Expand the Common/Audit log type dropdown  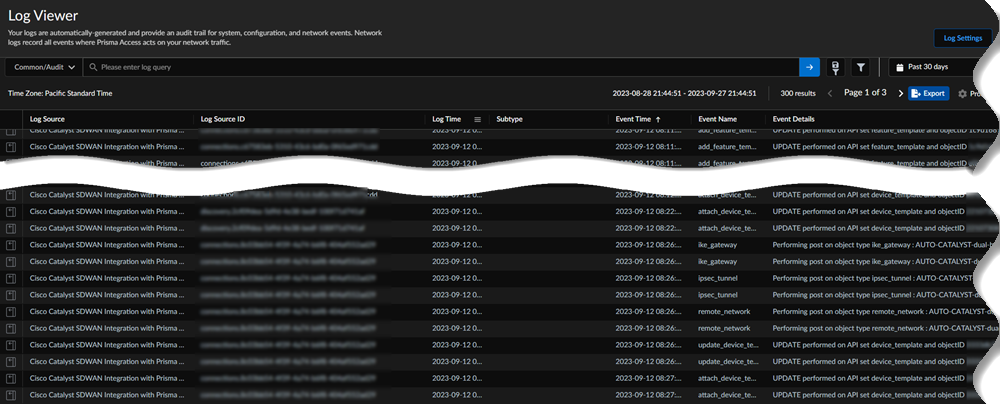coord(43,67)
